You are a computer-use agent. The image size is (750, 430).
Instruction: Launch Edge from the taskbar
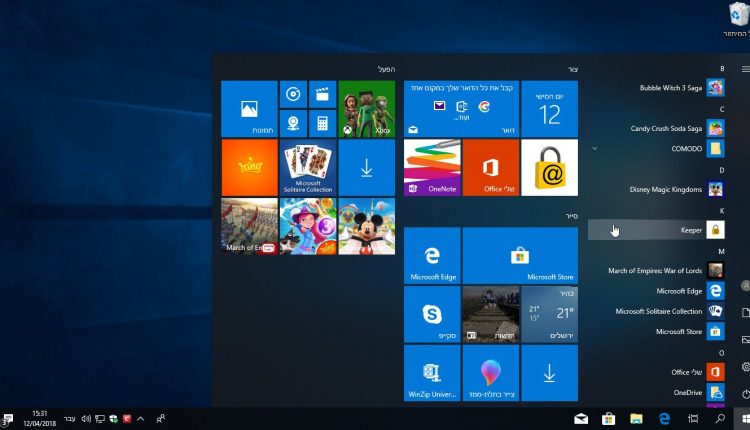[x=664, y=419]
